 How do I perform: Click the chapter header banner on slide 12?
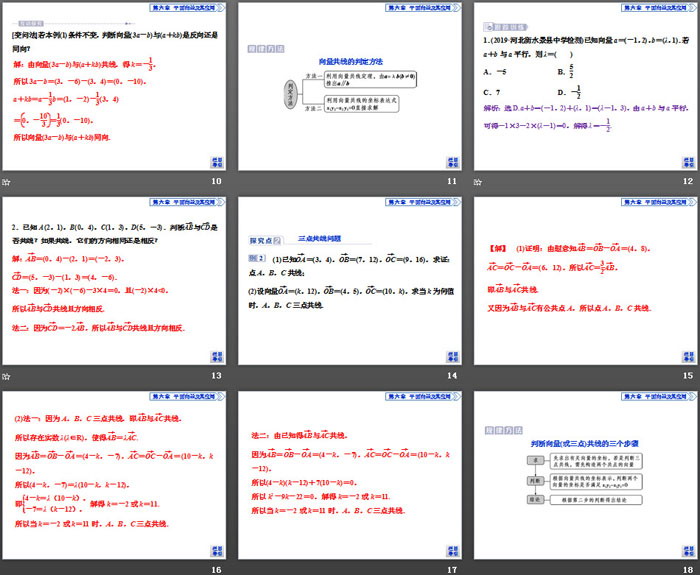[x=658, y=8]
